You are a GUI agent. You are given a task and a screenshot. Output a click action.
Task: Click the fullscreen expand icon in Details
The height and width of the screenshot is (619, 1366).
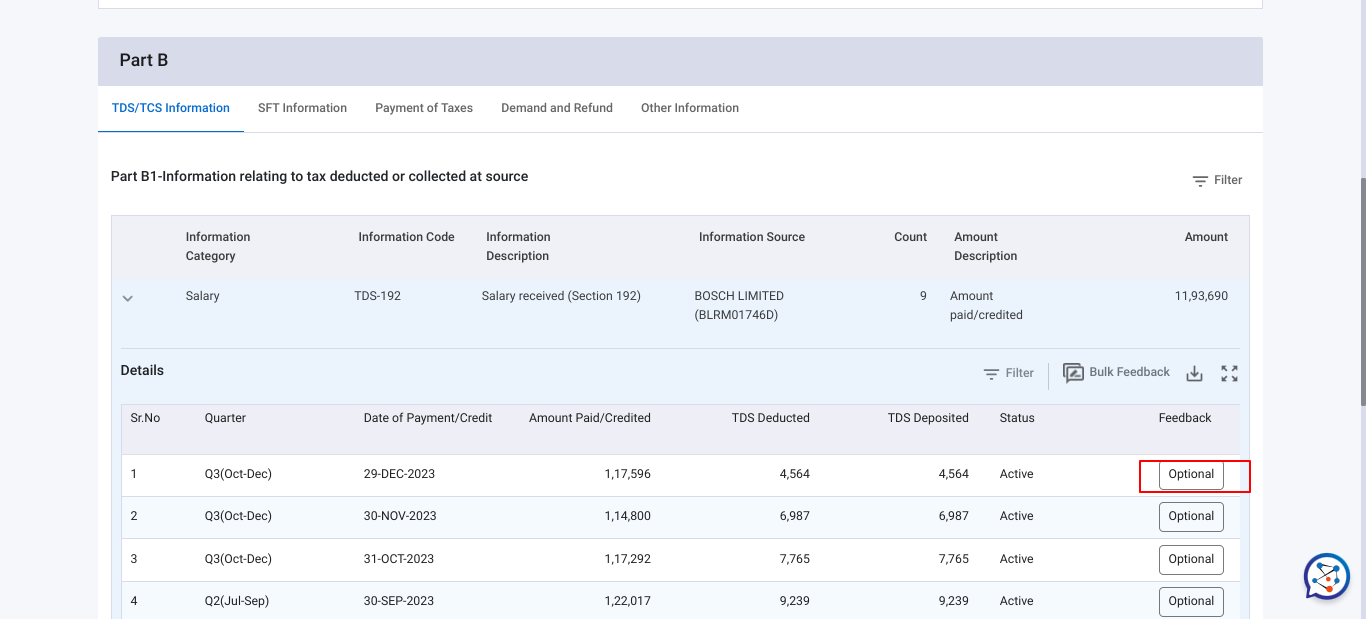(x=1229, y=373)
